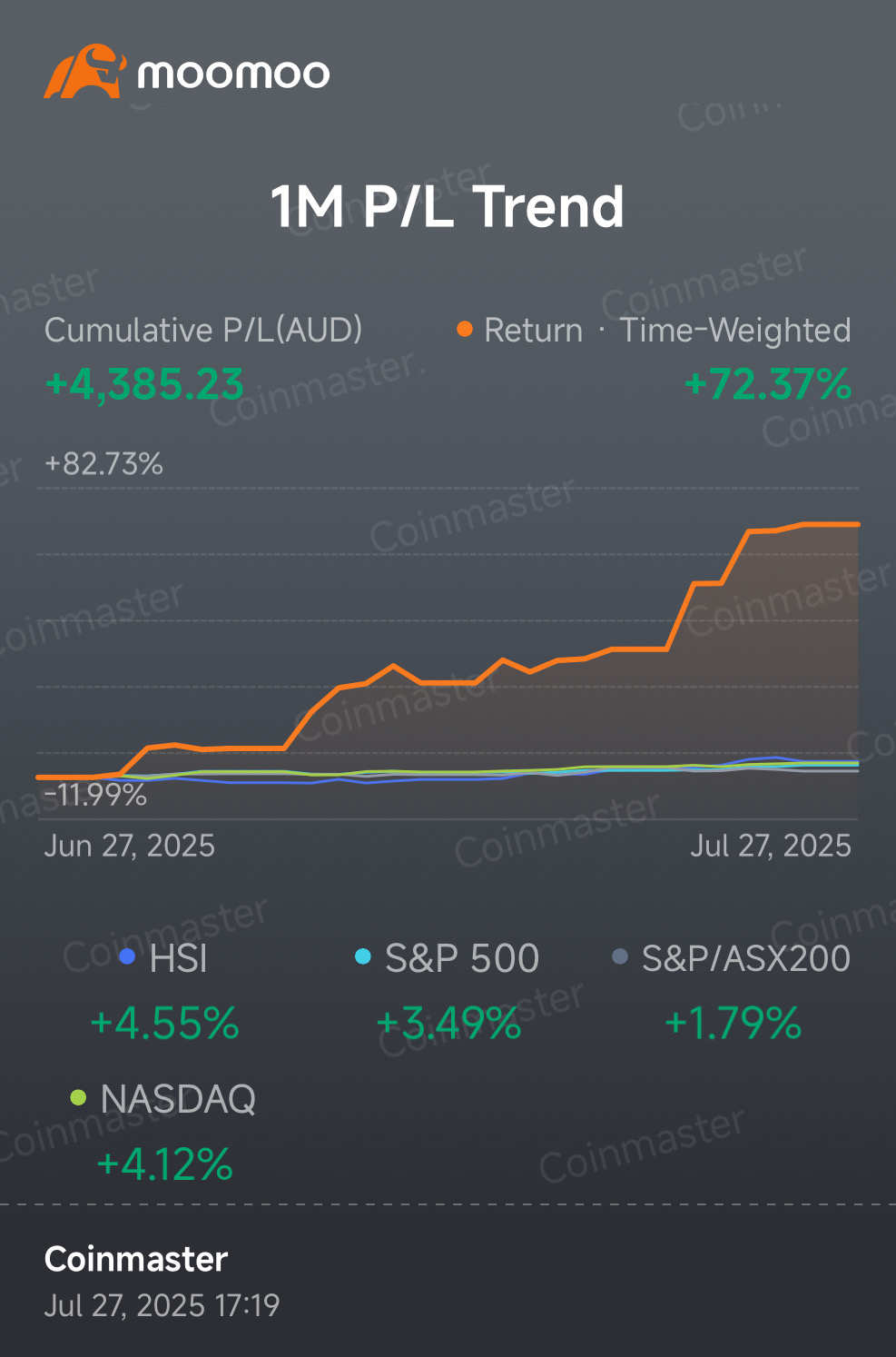The width and height of the screenshot is (896, 1357).
Task: Click the gray S&P/ASX200 legend dot
Action: (621, 956)
